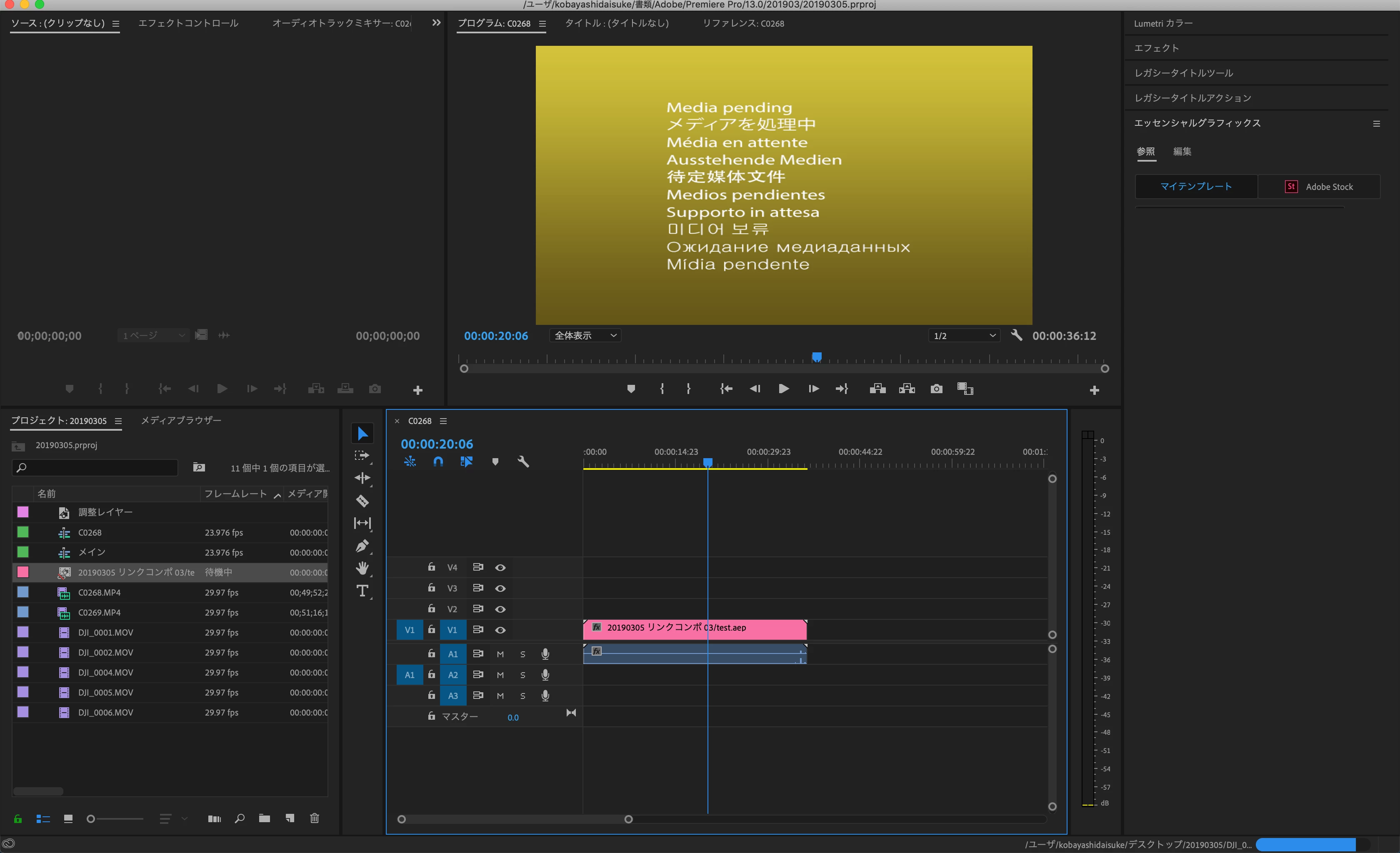Create new bin in project panel
This screenshot has width=1400, height=853.
(x=264, y=818)
